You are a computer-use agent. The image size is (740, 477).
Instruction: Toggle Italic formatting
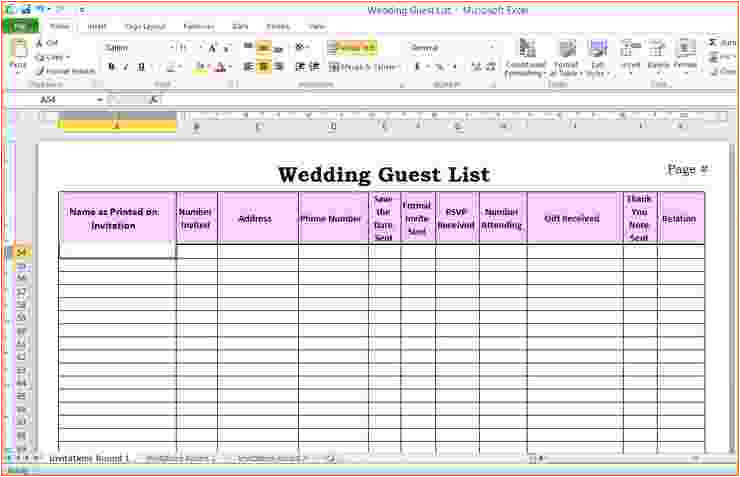click(125, 67)
